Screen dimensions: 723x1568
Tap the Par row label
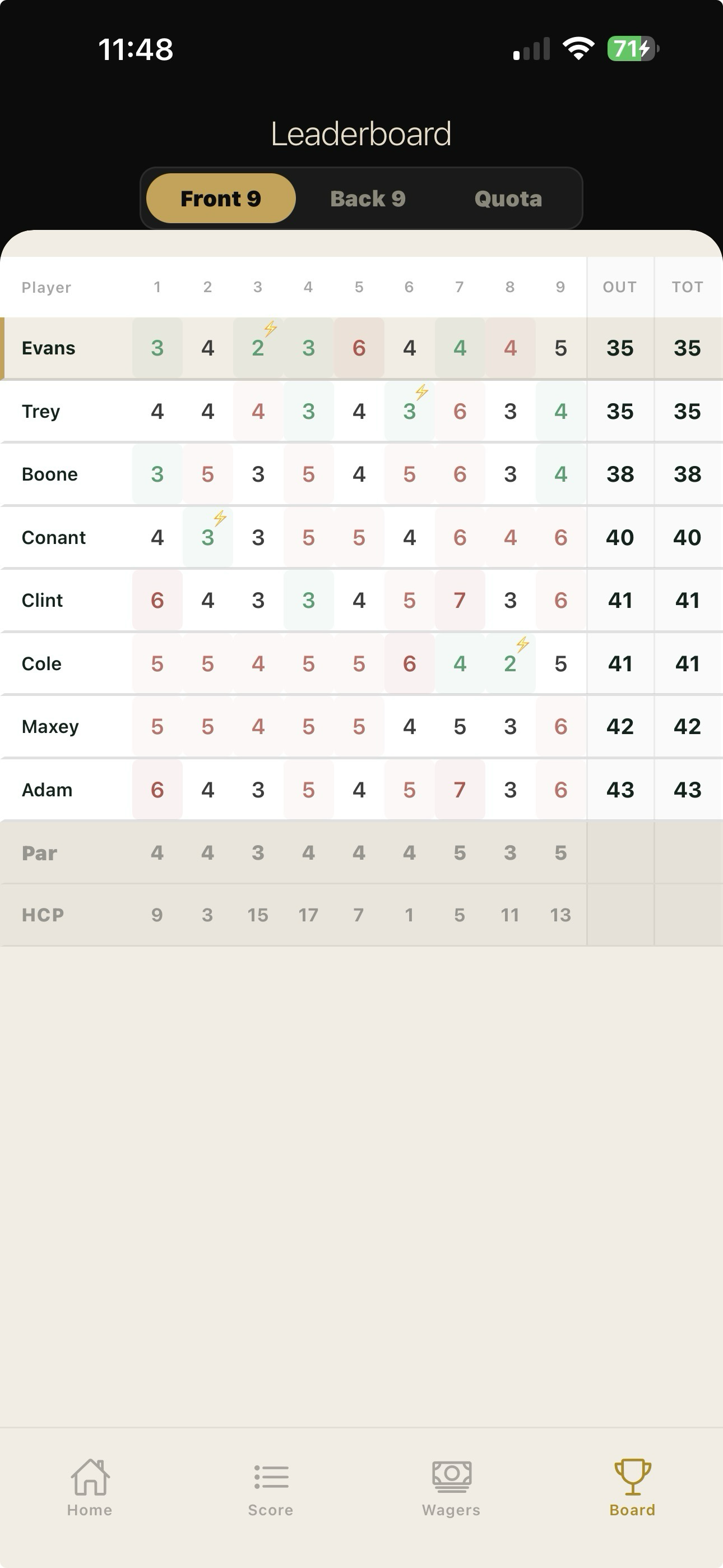click(x=39, y=853)
